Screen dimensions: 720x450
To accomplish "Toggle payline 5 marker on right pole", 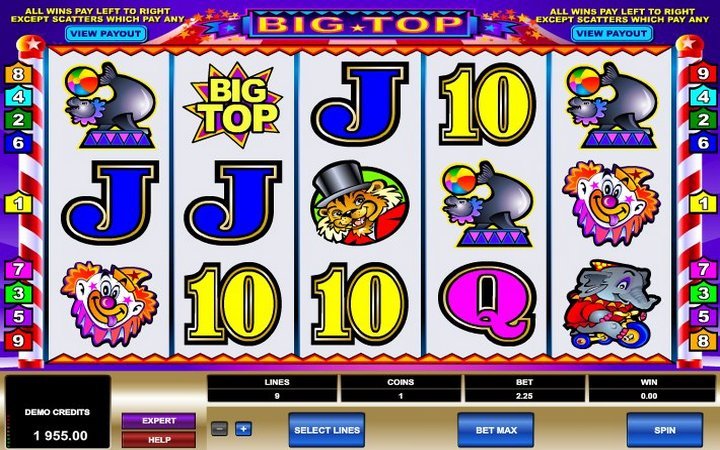I will [x=703, y=317].
